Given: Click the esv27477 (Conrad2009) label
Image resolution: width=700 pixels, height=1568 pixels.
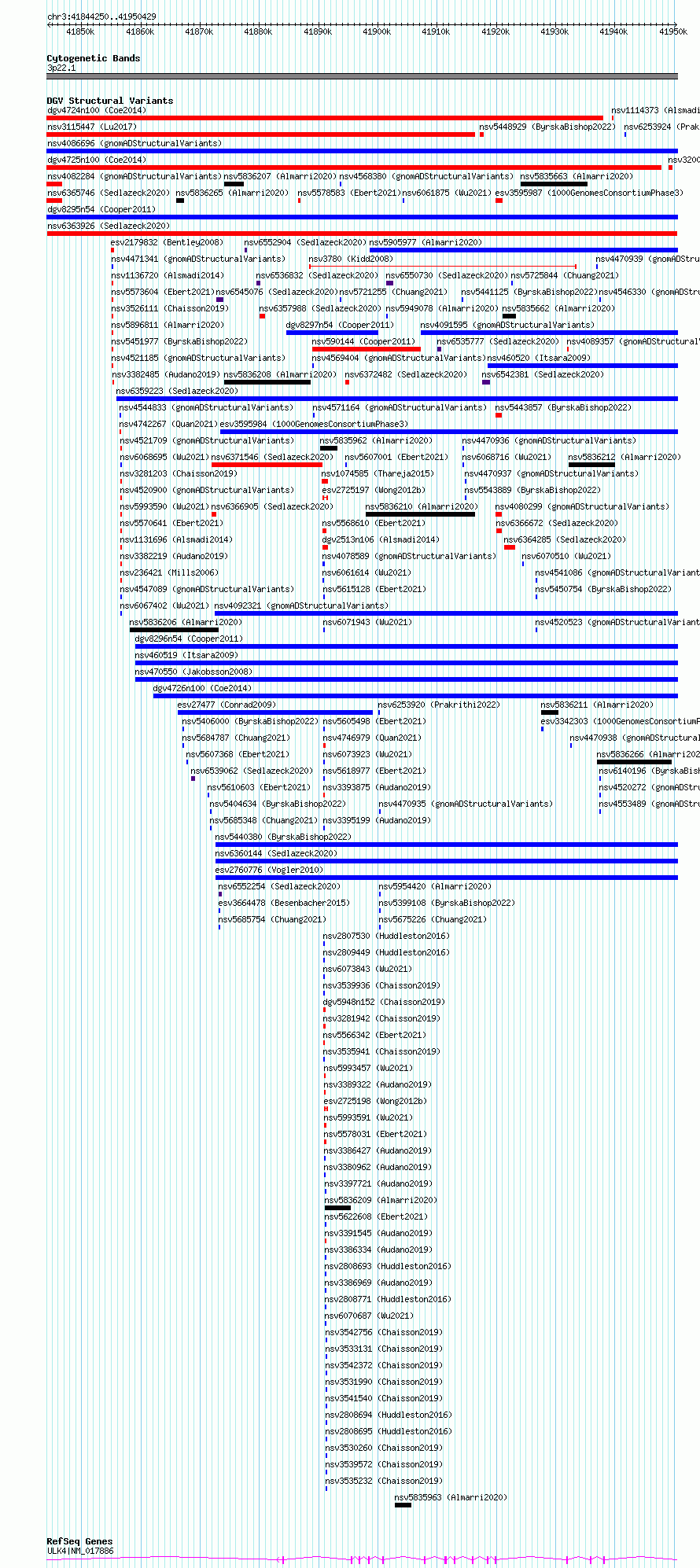Looking at the screenshot, I should [x=227, y=705].
